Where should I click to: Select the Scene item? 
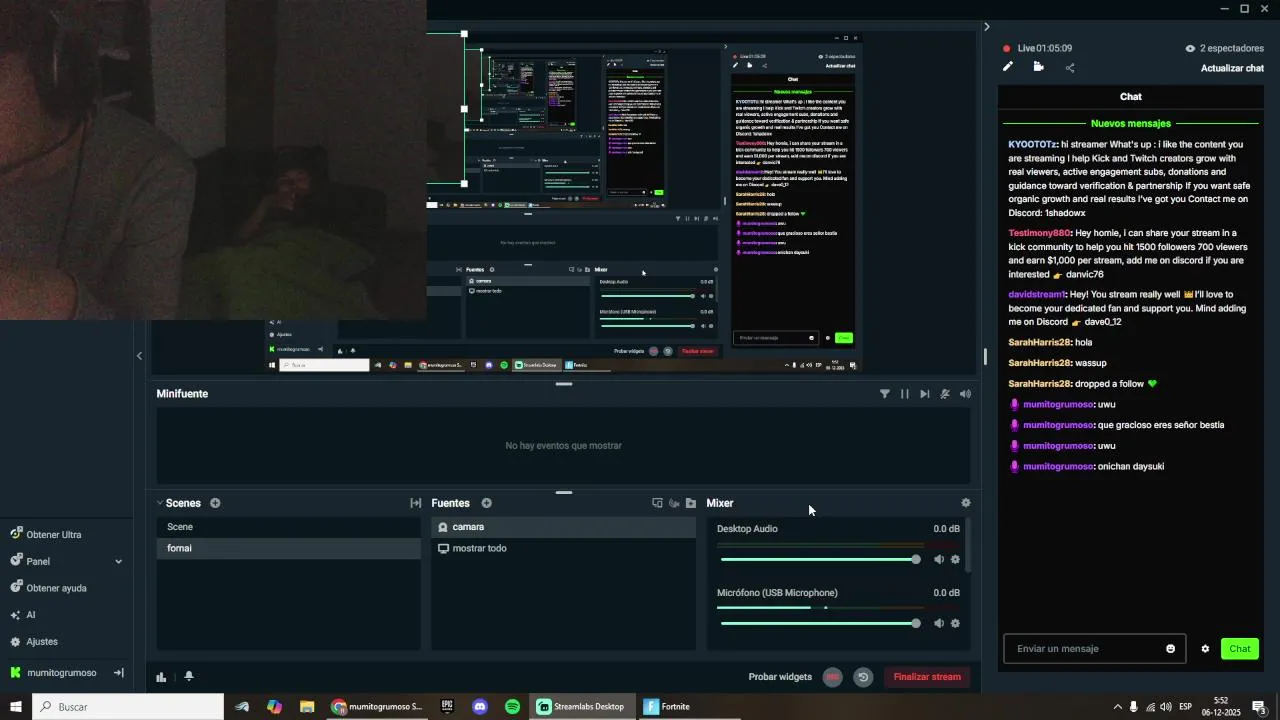288,527
